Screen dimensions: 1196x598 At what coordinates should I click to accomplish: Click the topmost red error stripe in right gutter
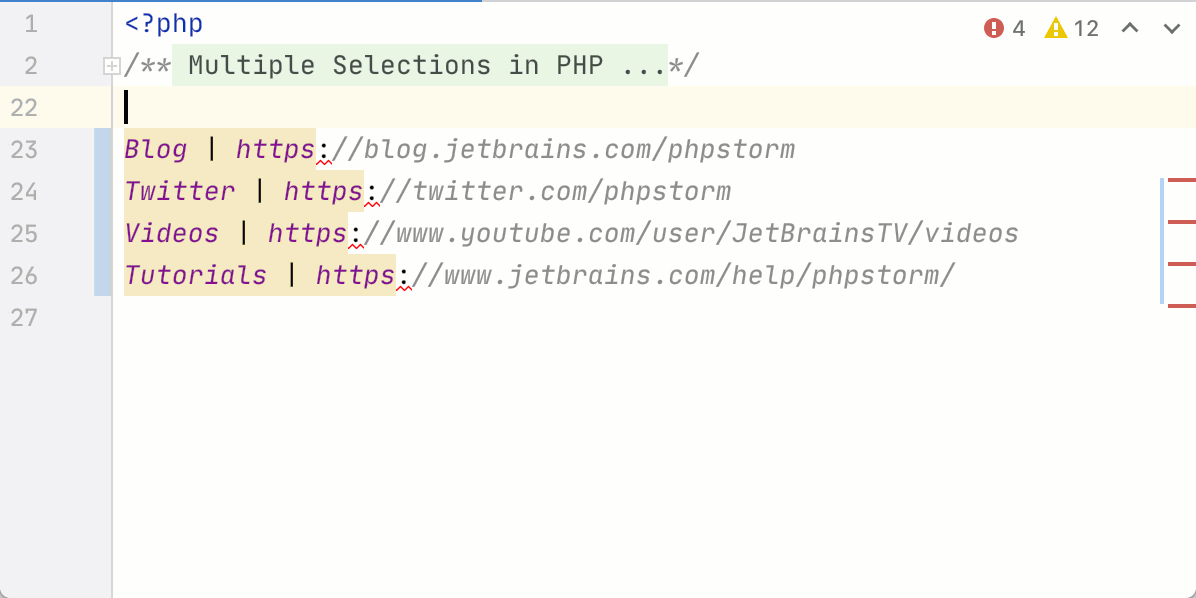click(x=1183, y=181)
